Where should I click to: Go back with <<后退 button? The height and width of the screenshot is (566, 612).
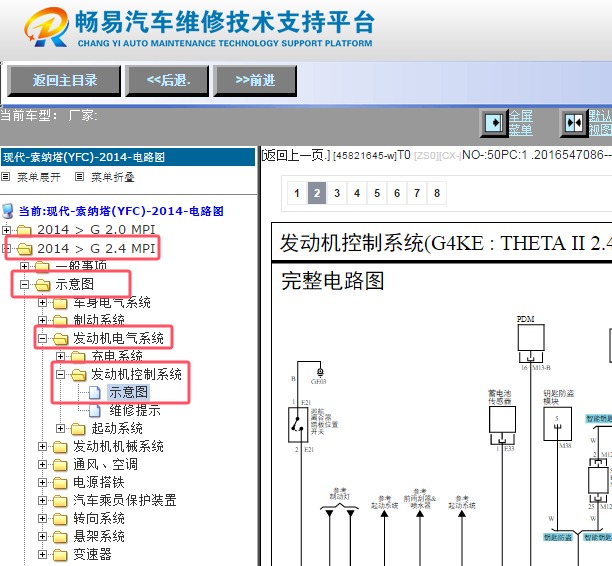point(167,81)
